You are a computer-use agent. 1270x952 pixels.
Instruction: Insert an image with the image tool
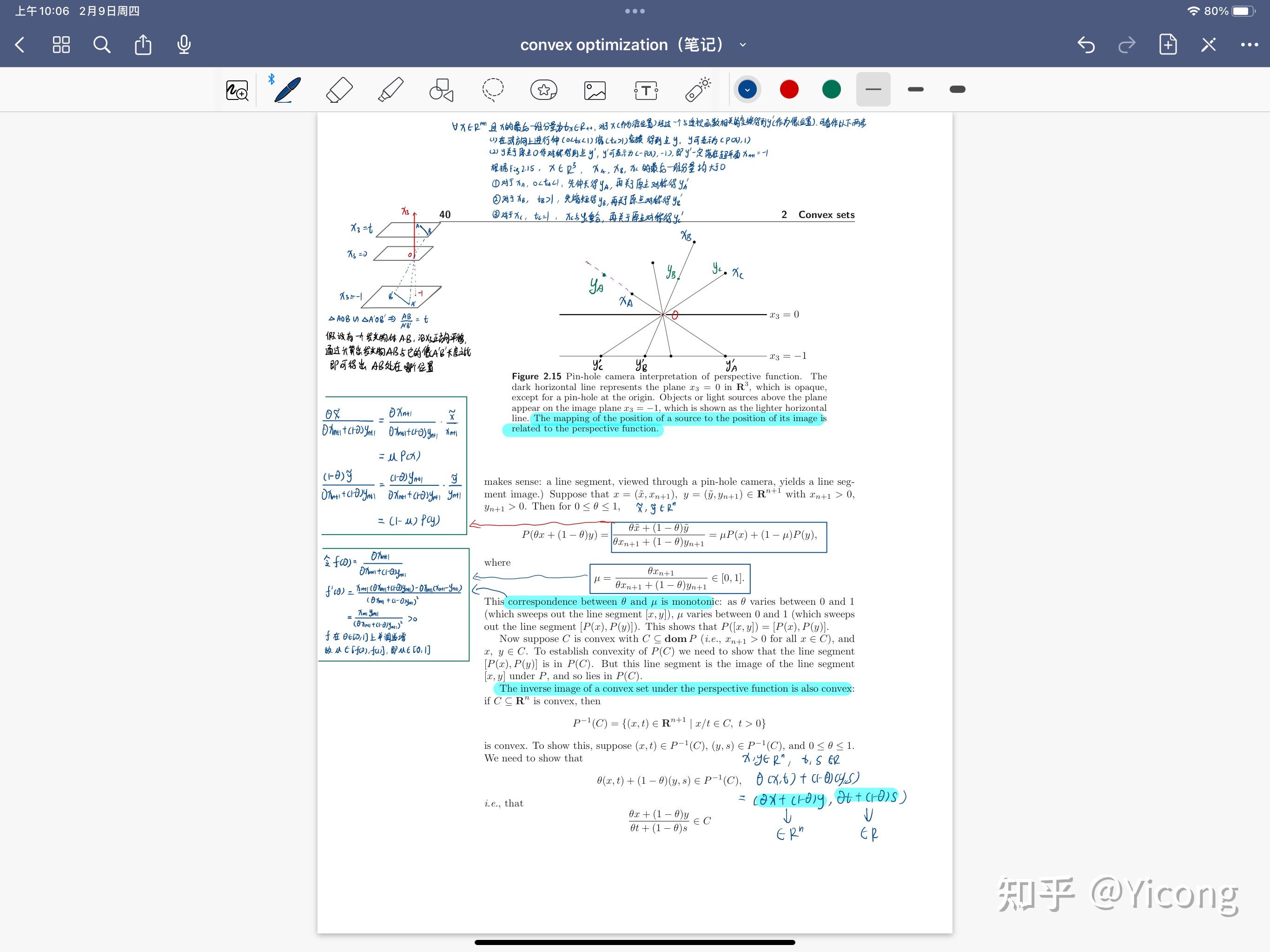(x=595, y=89)
